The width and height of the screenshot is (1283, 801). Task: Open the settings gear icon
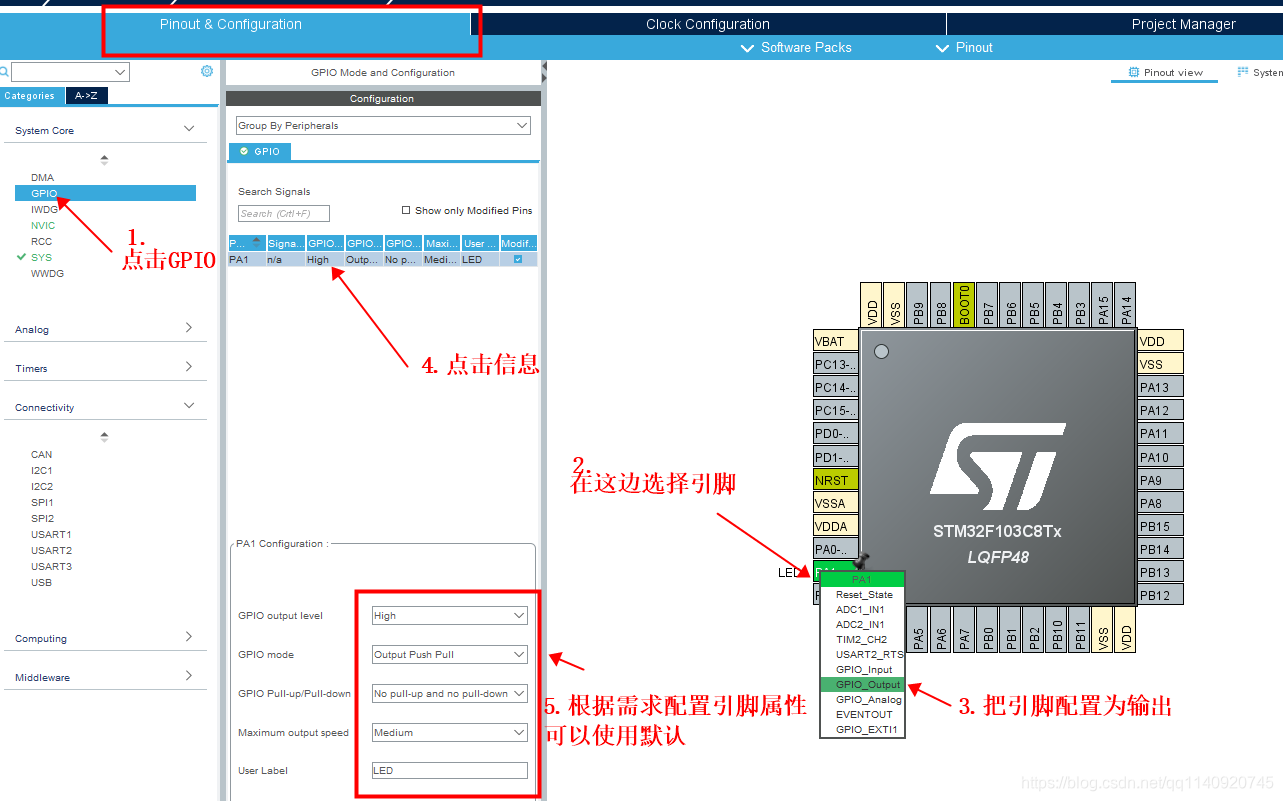click(207, 71)
